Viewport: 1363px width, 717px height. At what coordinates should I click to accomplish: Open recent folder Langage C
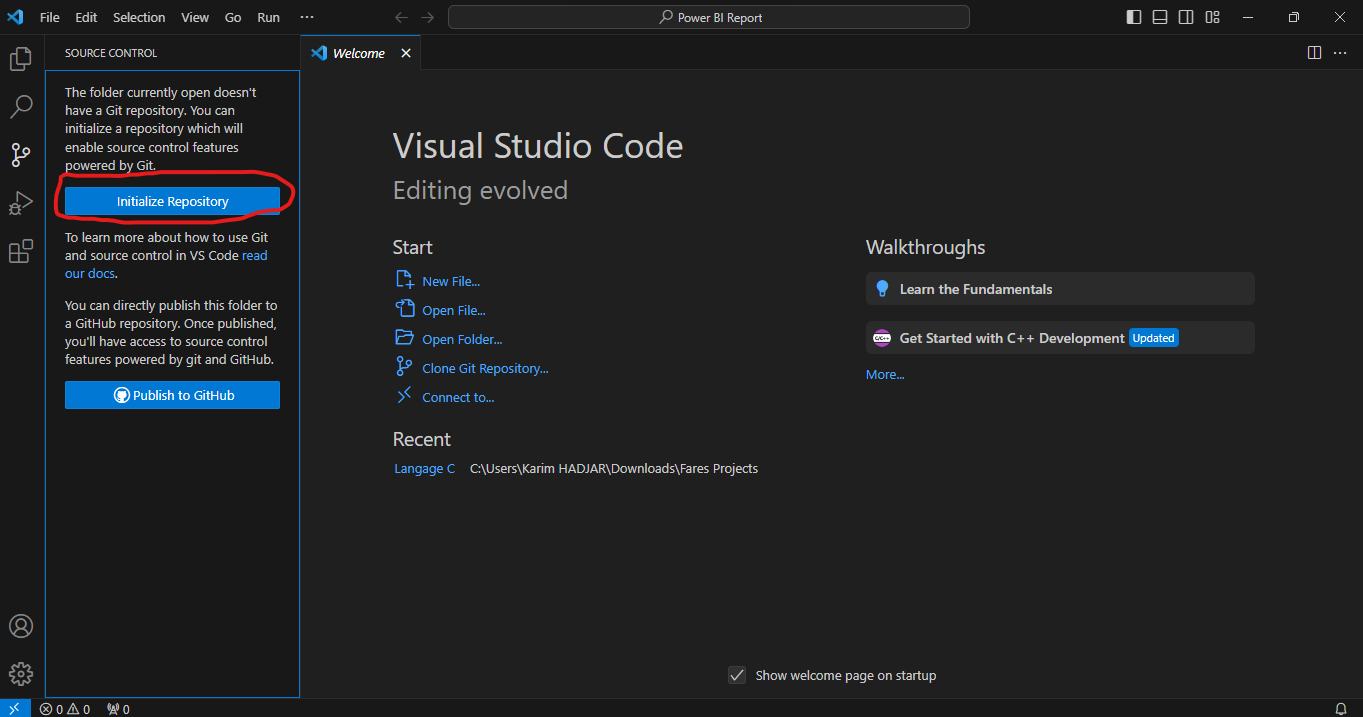(x=425, y=468)
